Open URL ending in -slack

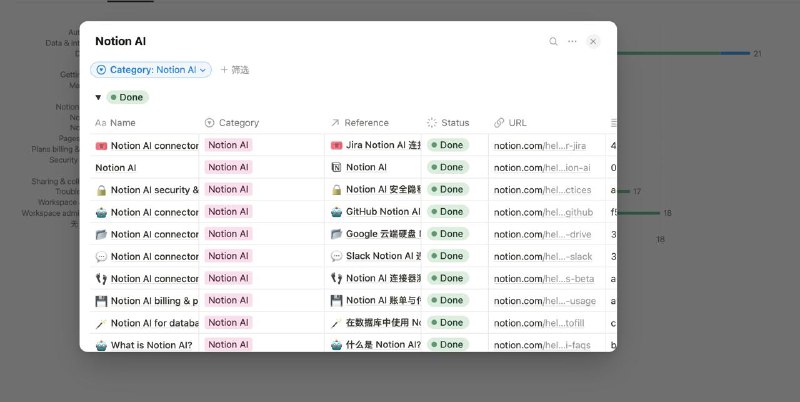tap(543, 257)
